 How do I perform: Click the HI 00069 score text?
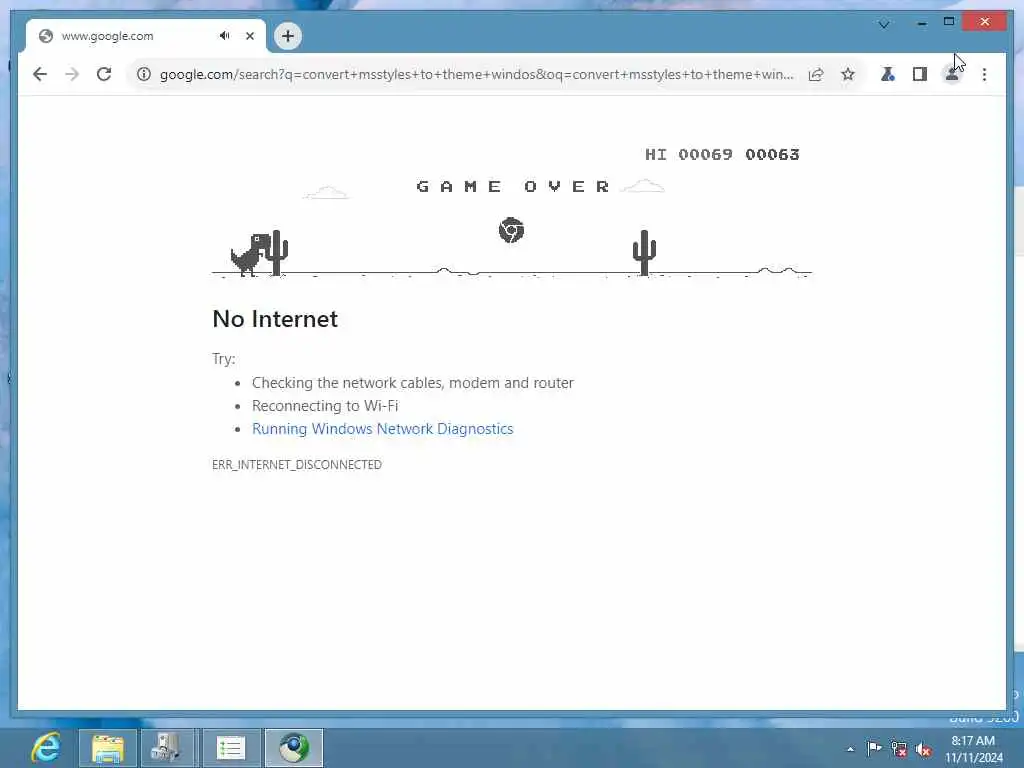(688, 155)
